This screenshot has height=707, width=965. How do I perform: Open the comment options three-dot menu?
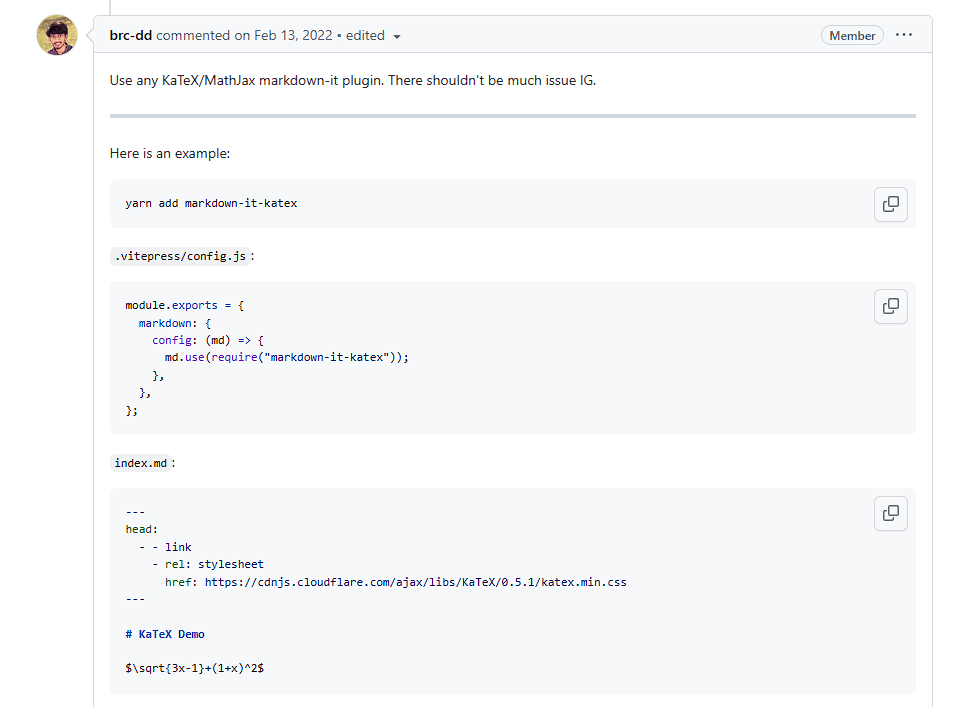[904, 35]
